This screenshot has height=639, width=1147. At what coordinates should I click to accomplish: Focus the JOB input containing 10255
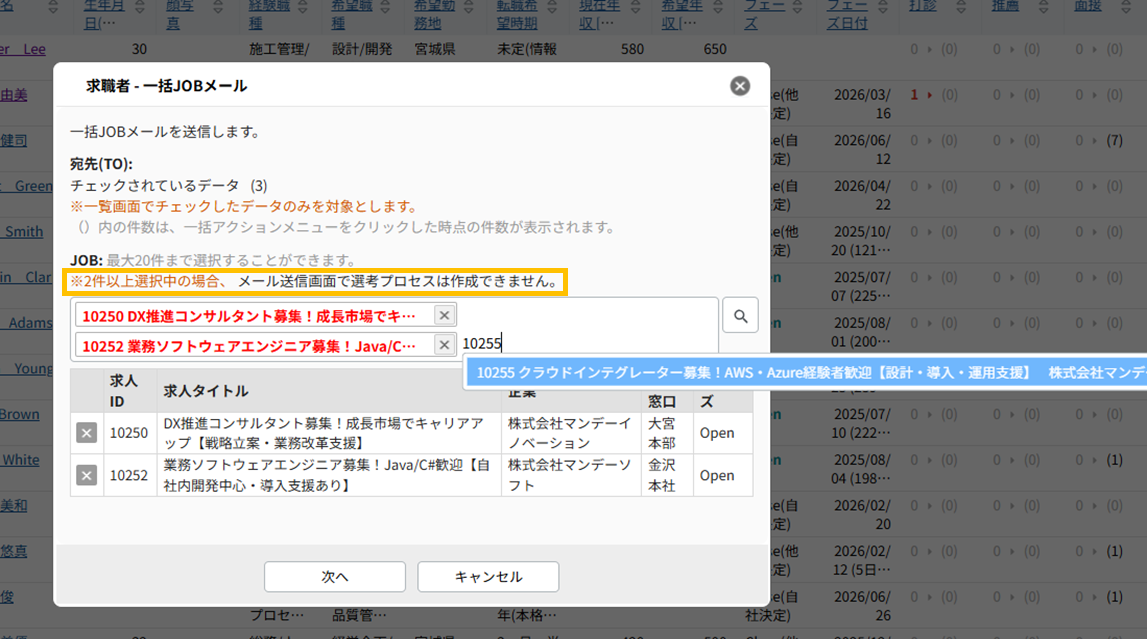point(580,344)
